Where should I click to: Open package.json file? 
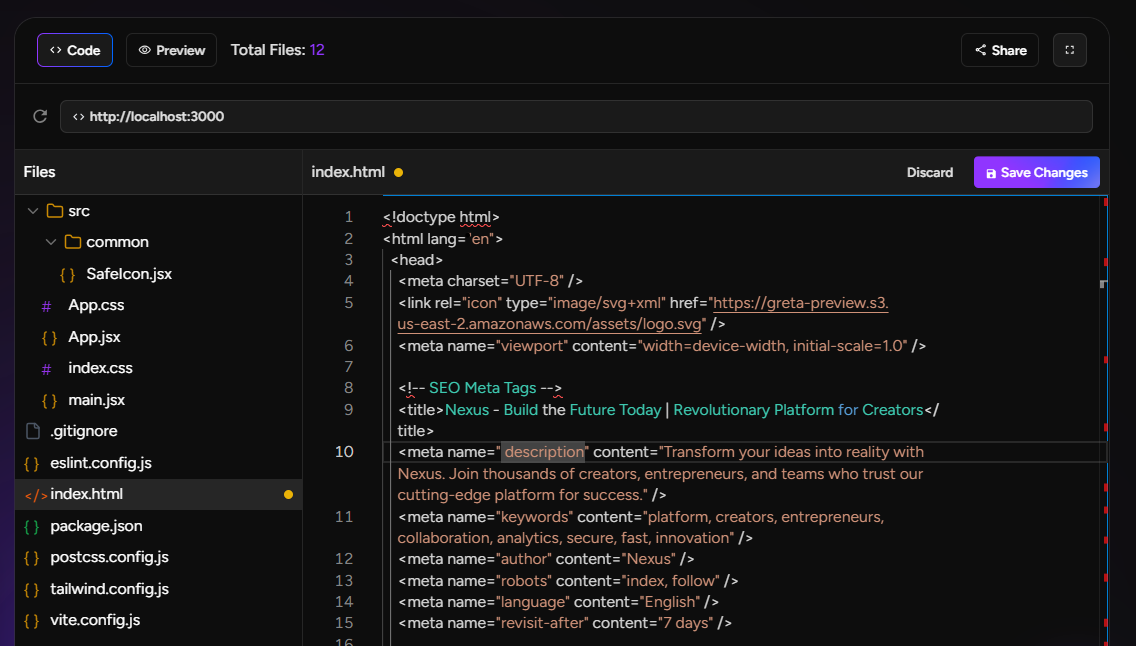pos(96,526)
